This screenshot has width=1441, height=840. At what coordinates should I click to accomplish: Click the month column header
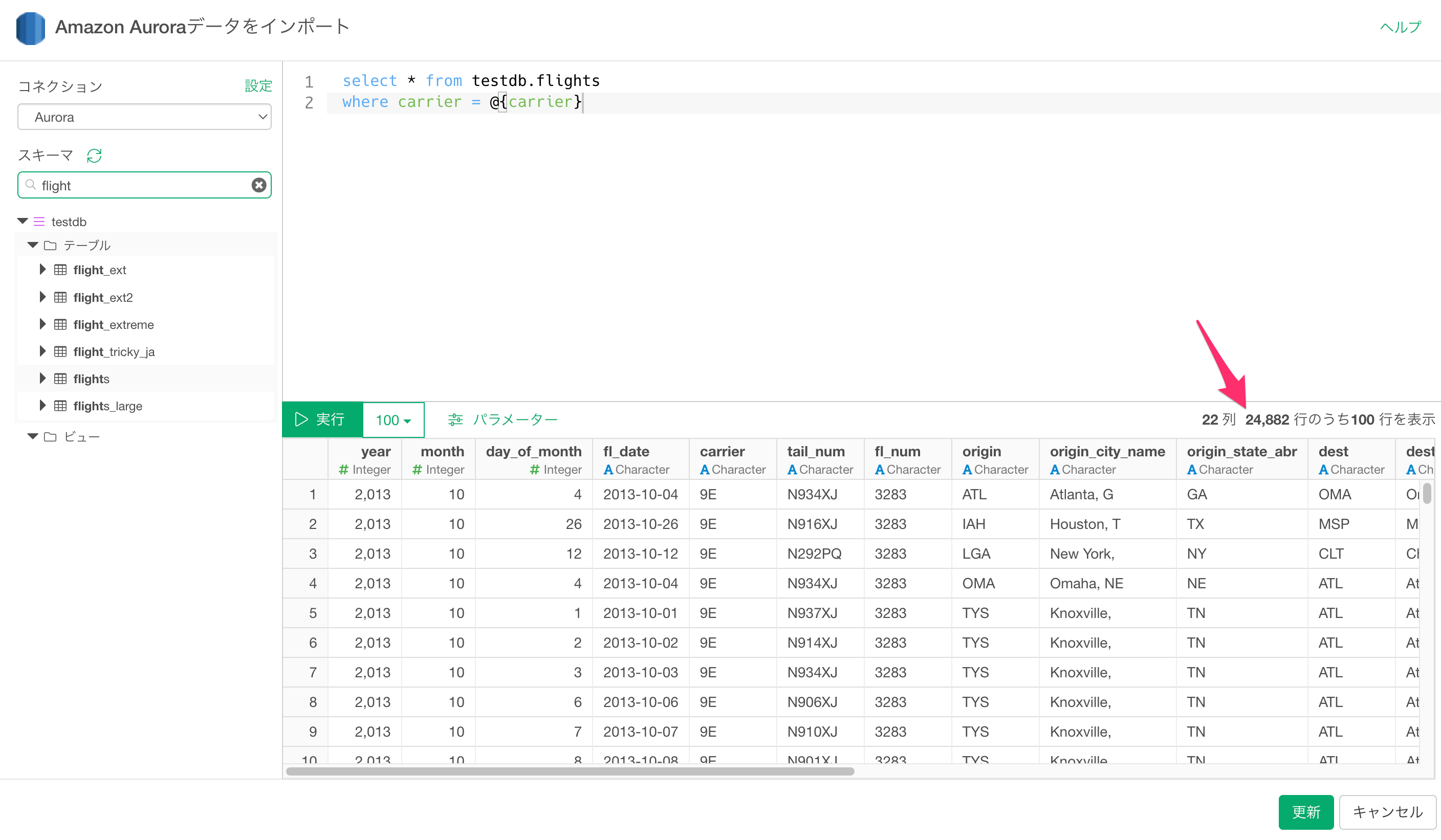click(x=439, y=459)
